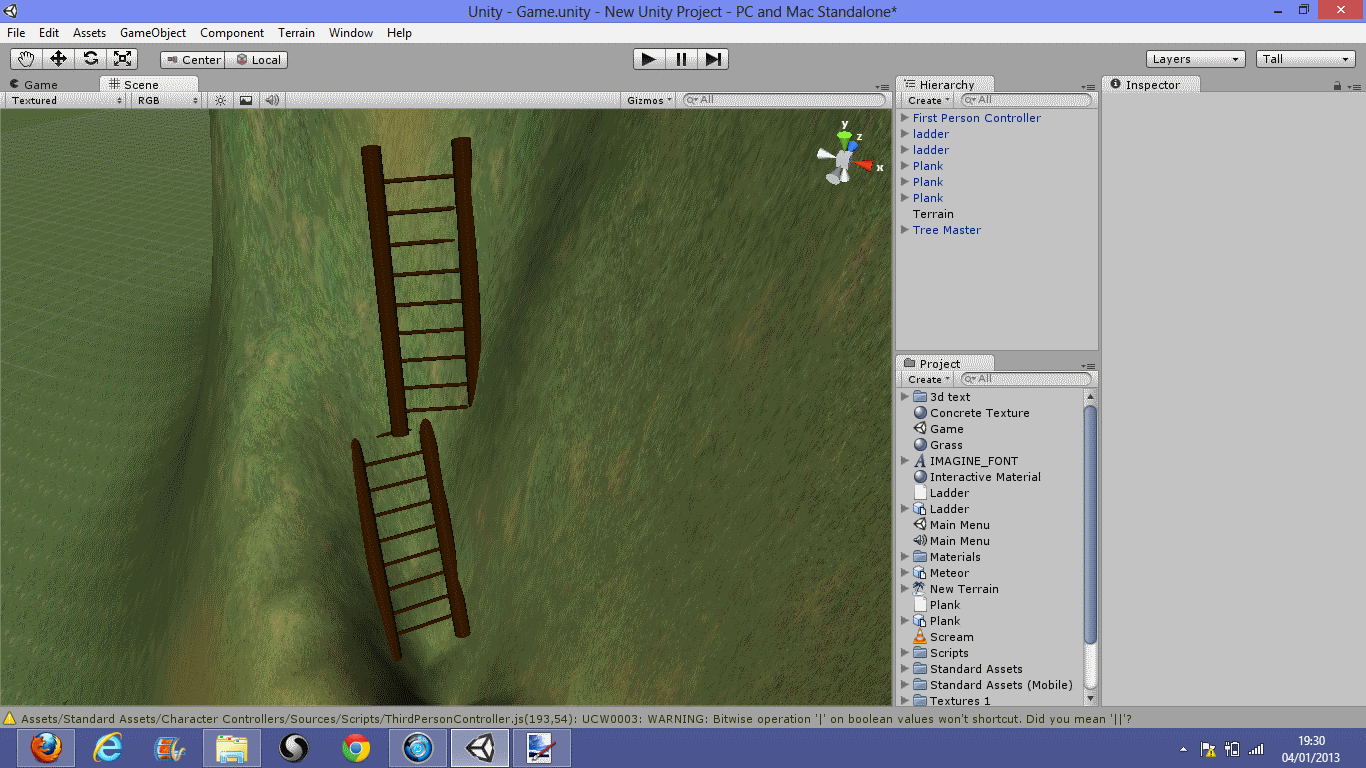The height and width of the screenshot is (768, 1366).
Task: Click the warning icon in the status bar
Action: point(10,718)
